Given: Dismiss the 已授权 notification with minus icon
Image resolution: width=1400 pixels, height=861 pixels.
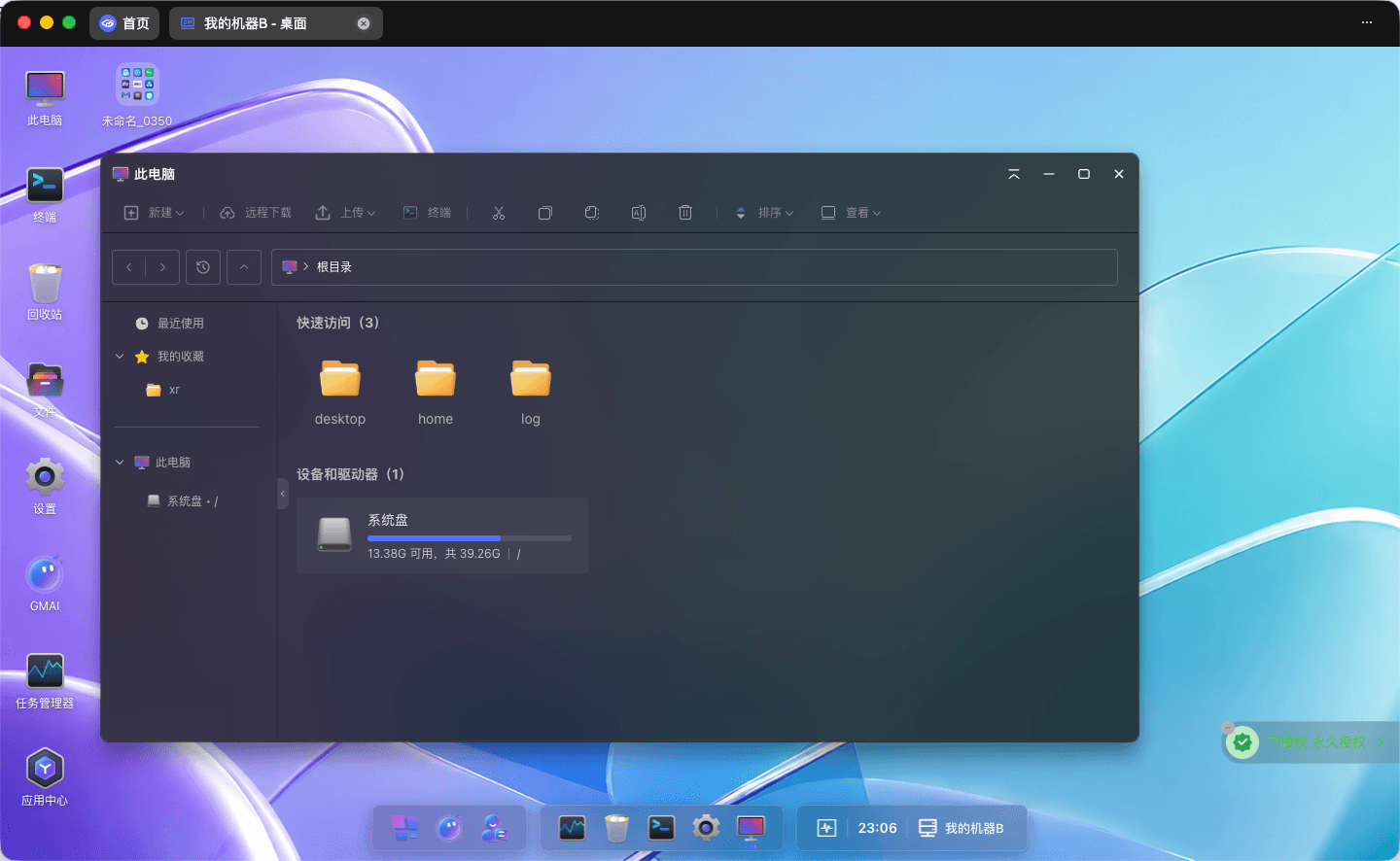Looking at the screenshot, I should tap(1228, 727).
